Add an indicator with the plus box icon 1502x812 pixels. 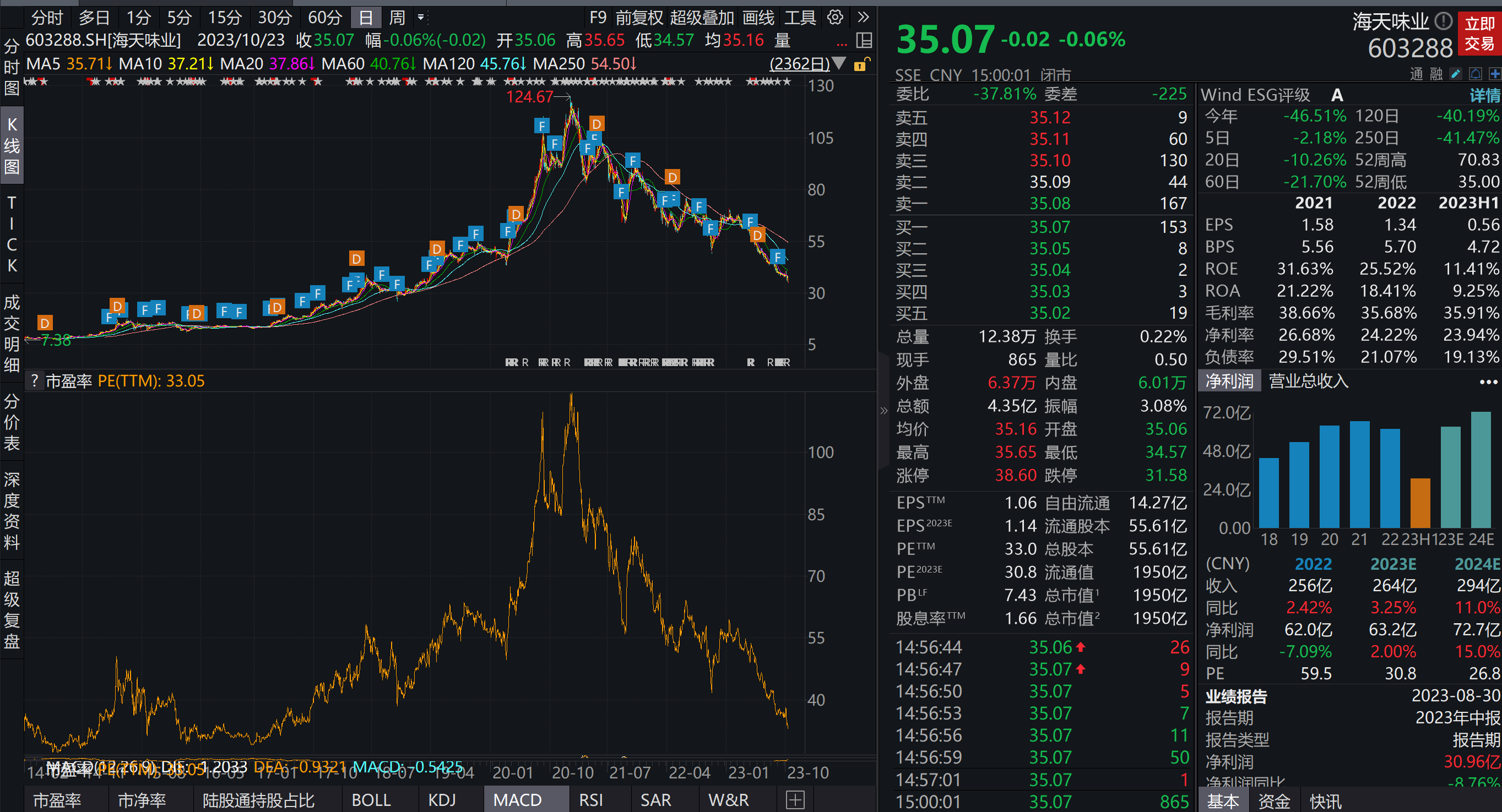[795, 800]
